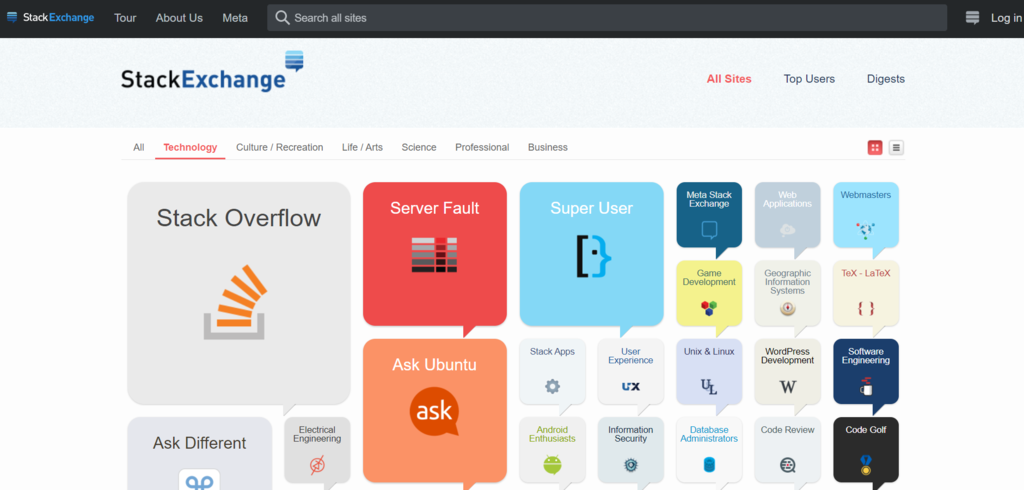Open the Stack Overflow site tile
The height and width of the screenshot is (490, 1024).
(238, 293)
